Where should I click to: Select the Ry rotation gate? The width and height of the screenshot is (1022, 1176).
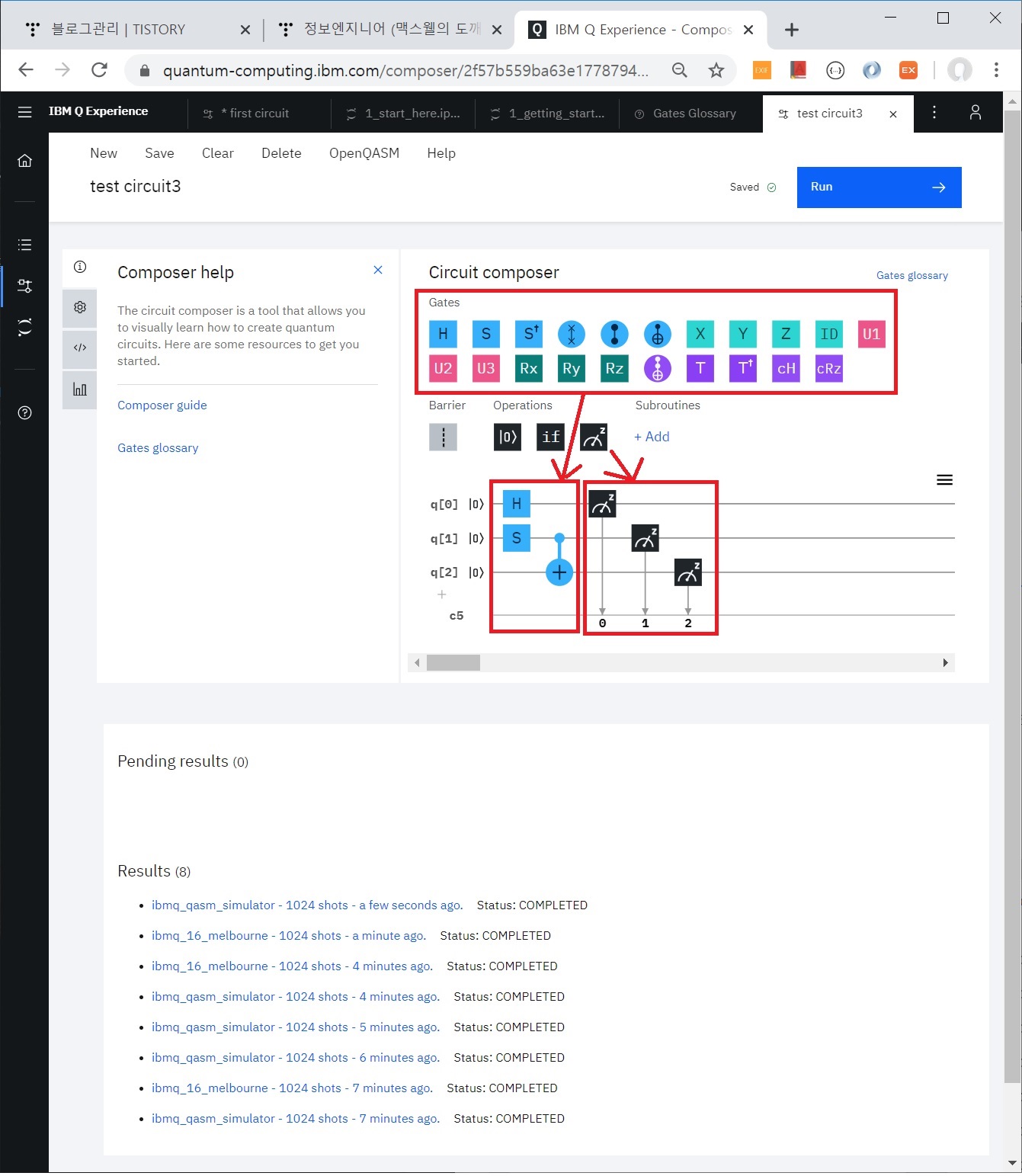(x=572, y=369)
